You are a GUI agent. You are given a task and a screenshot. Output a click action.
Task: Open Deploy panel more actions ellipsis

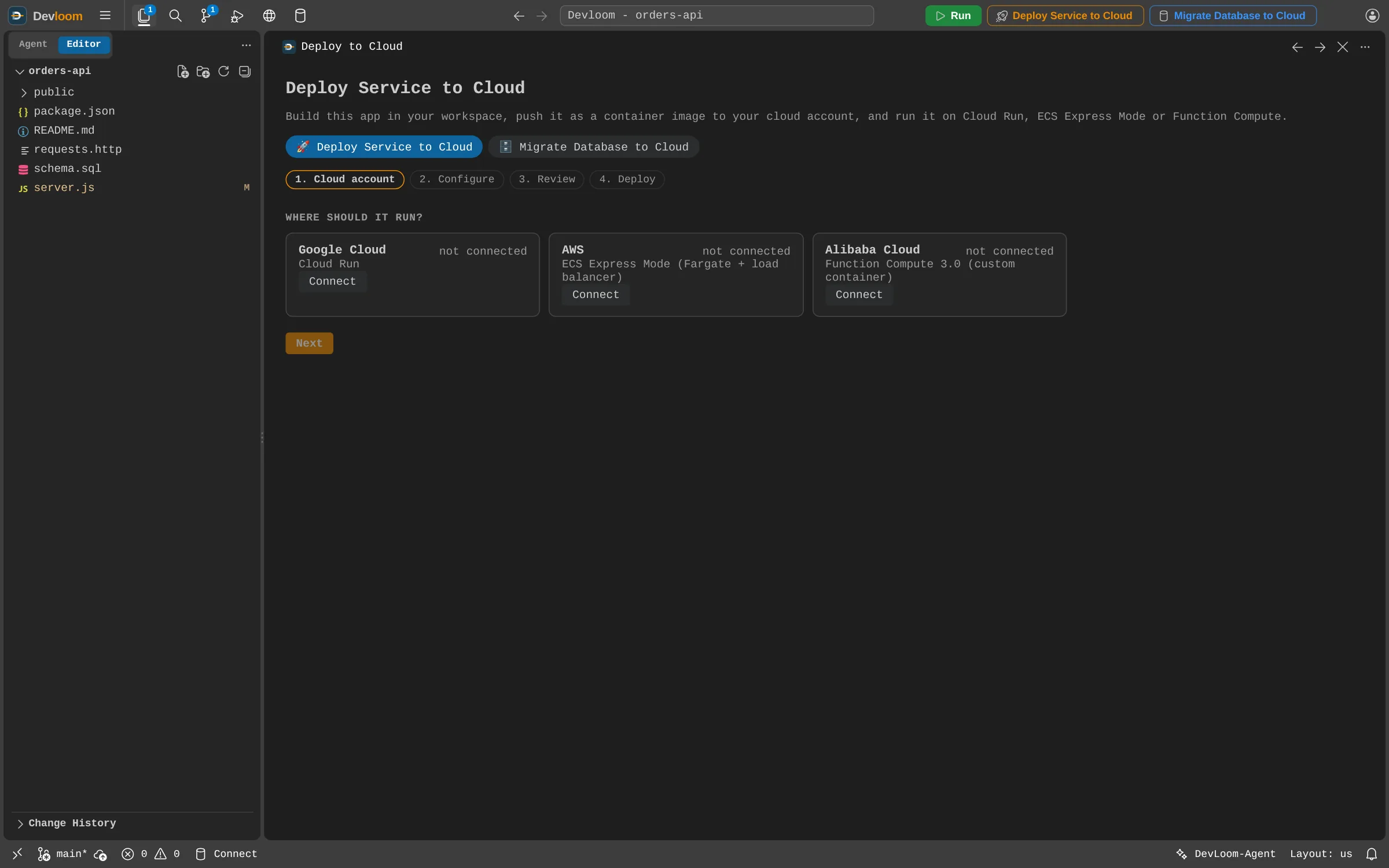click(x=1365, y=47)
